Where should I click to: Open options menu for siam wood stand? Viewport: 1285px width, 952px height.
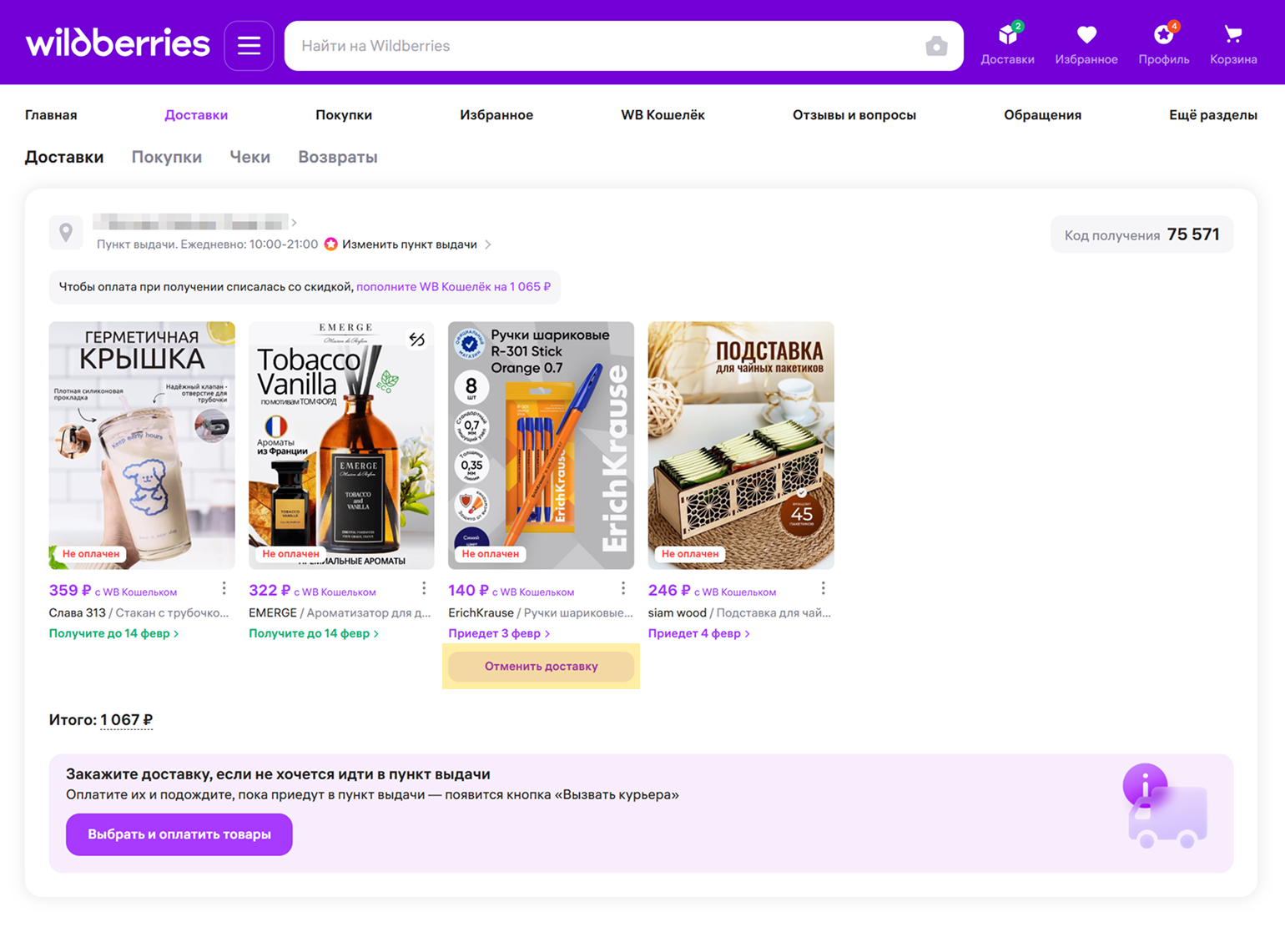click(823, 589)
